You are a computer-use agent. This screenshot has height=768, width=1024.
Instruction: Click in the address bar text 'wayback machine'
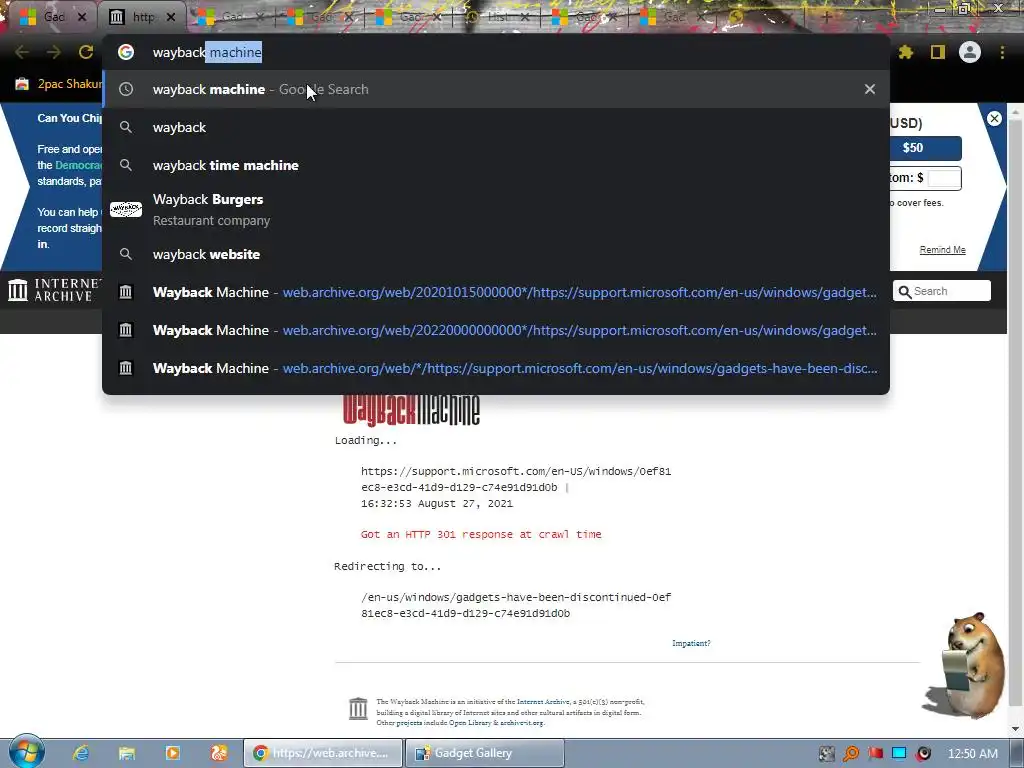point(207,52)
